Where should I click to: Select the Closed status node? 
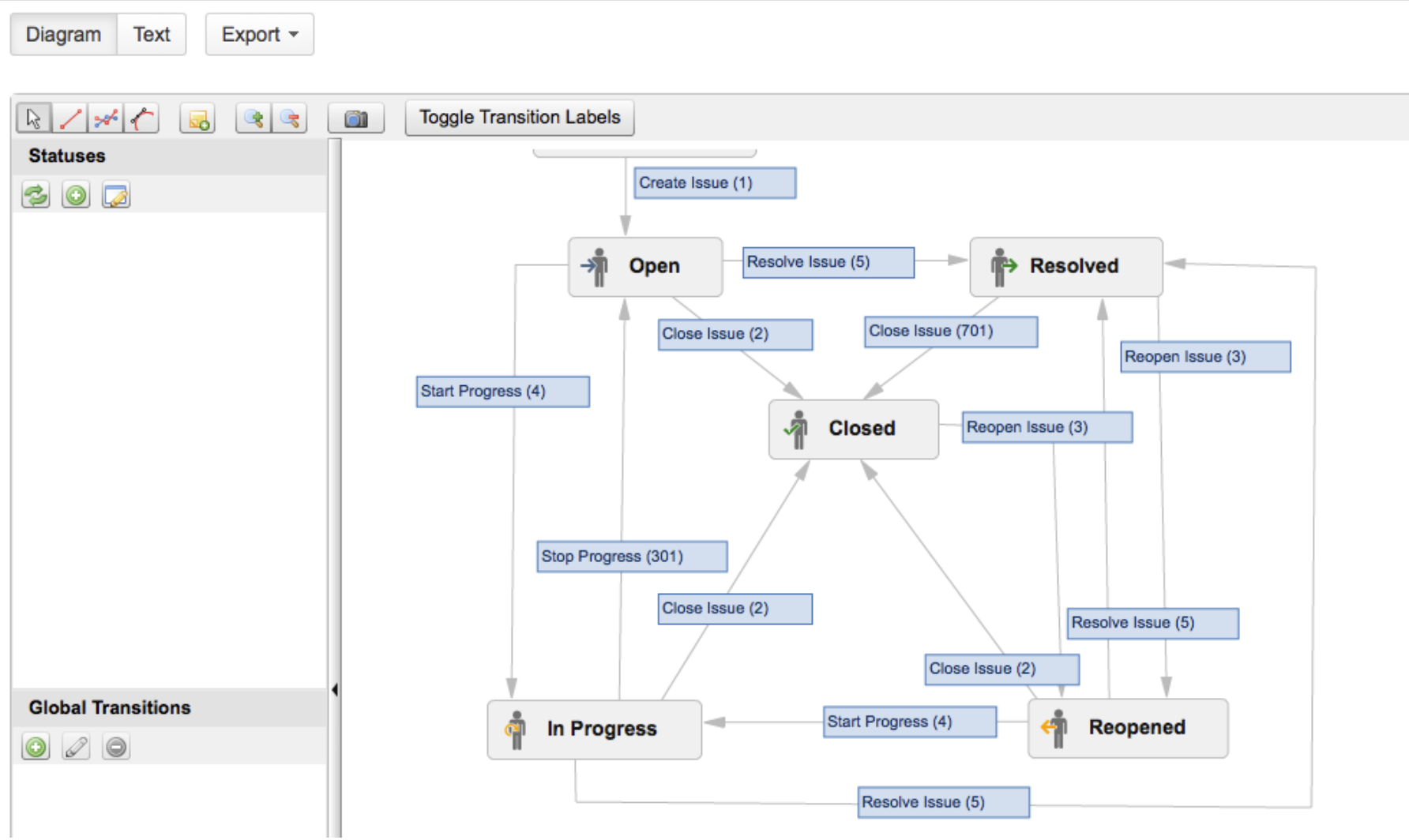(x=854, y=429)
